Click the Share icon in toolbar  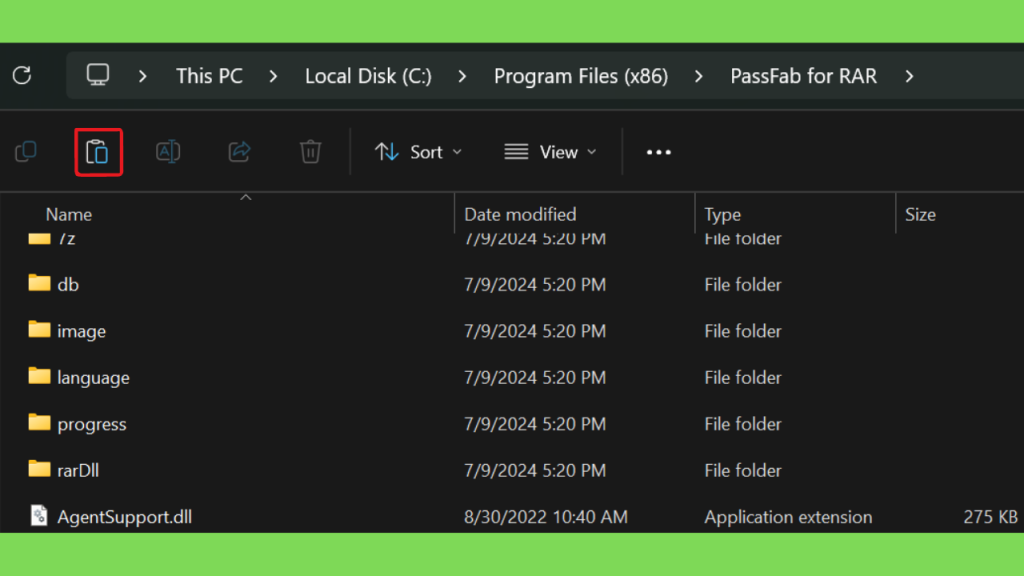[239, 152]
